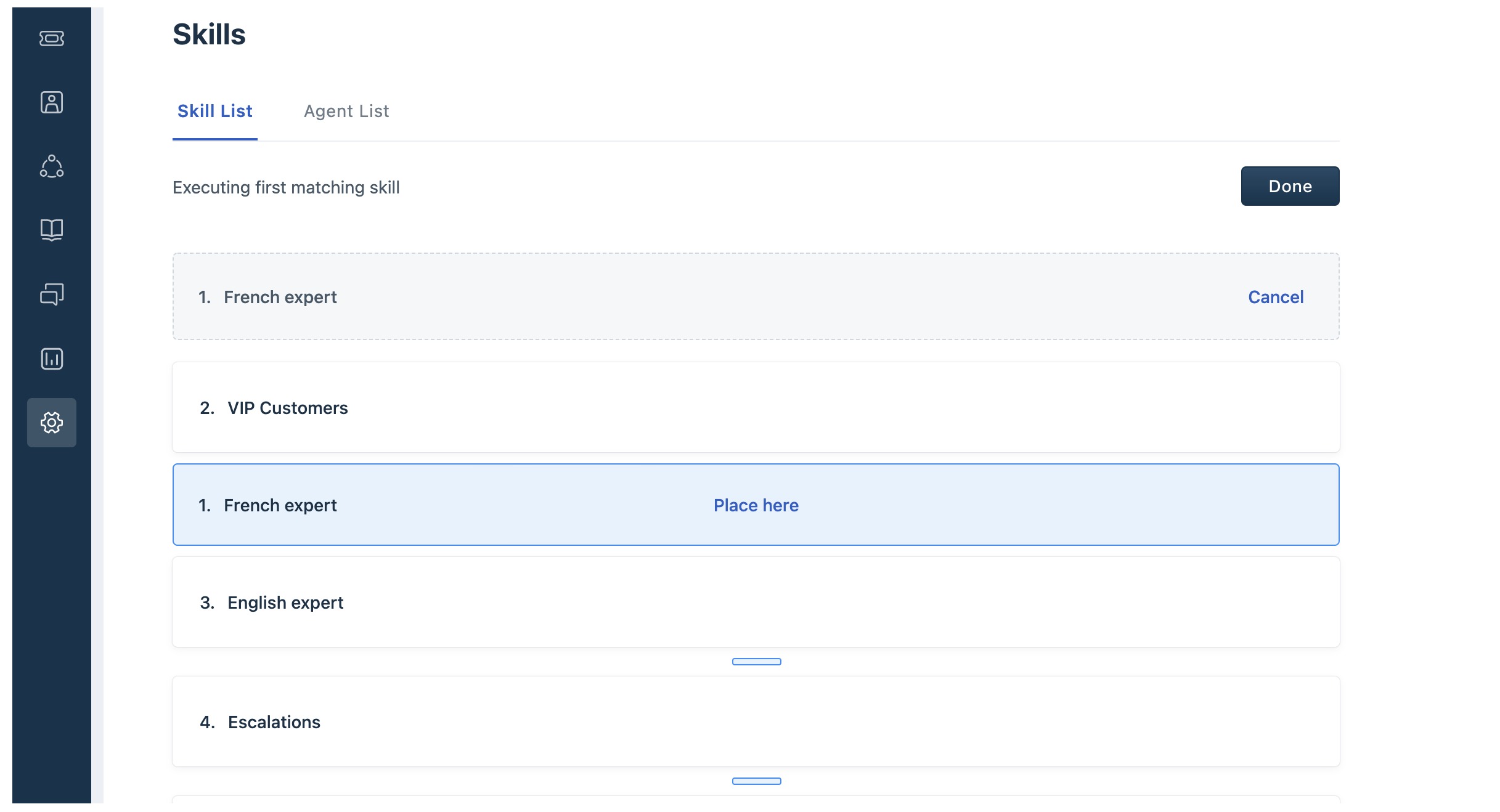Click the dashed French expert placeholder row

[678, 297]
